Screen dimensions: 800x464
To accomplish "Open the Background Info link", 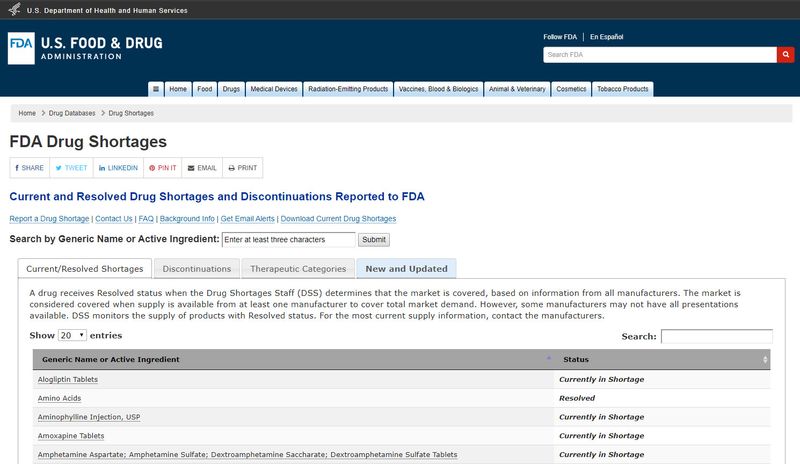I will click(187, 218).
